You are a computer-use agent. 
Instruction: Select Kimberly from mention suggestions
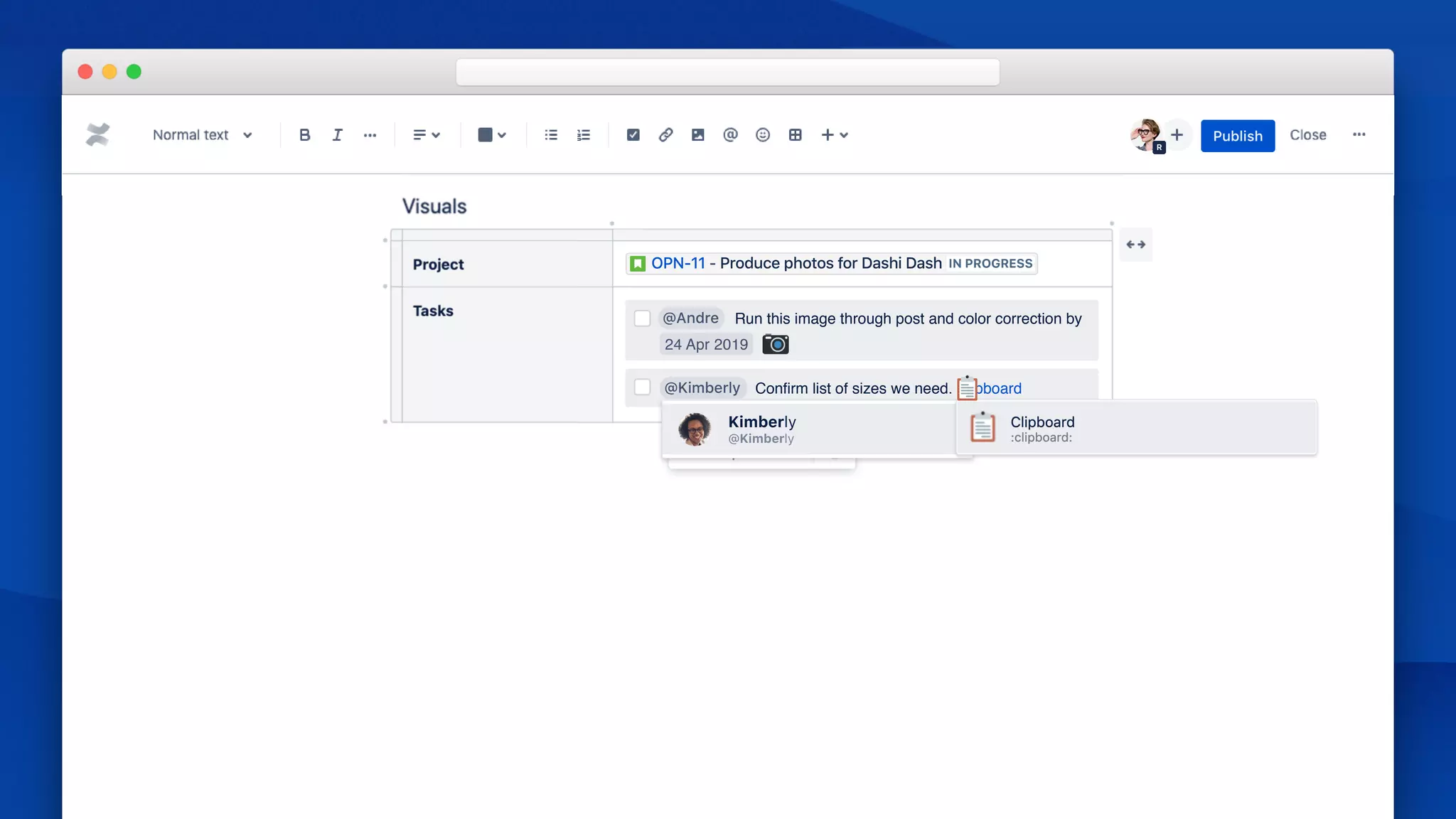761,429
